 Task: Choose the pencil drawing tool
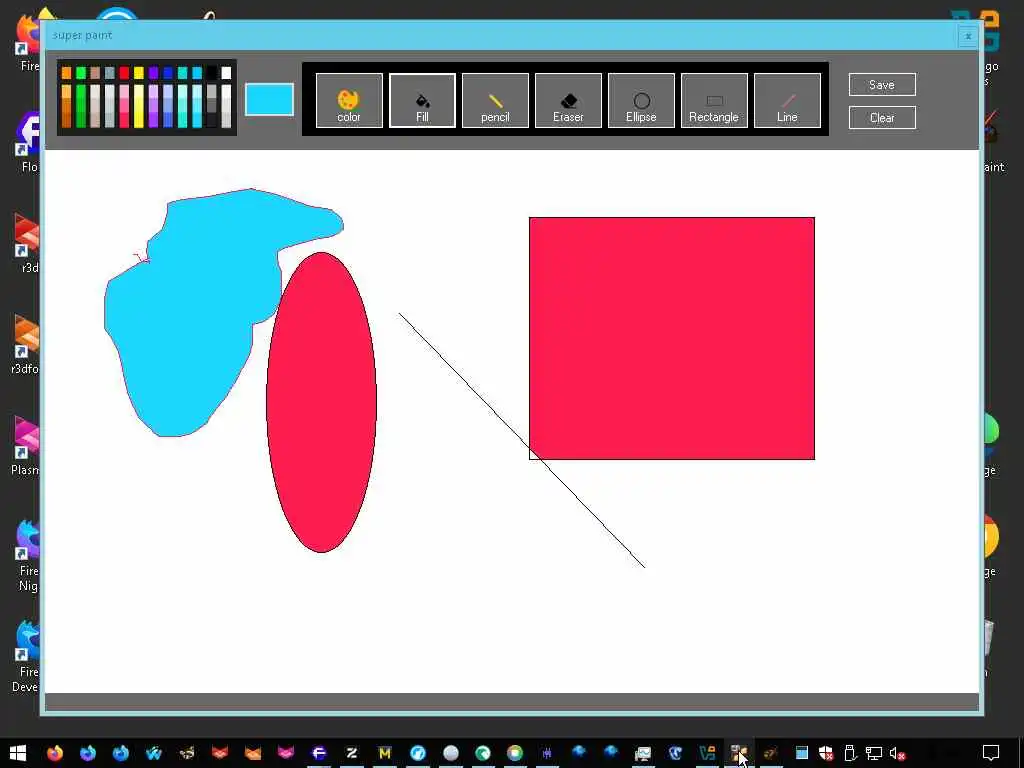pyautogui.click(x=495, y=101)
